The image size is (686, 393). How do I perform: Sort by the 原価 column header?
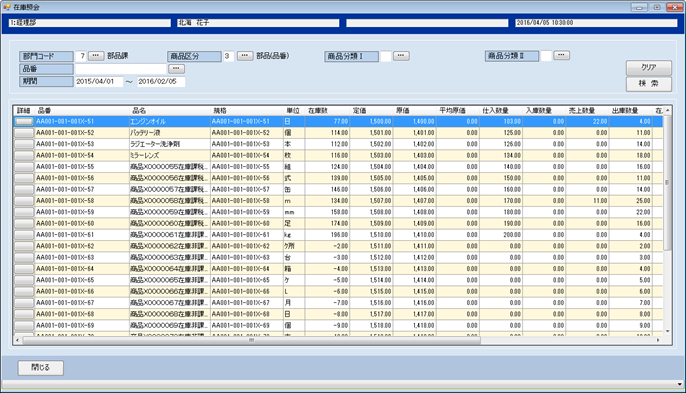click(x=414, y=111)
